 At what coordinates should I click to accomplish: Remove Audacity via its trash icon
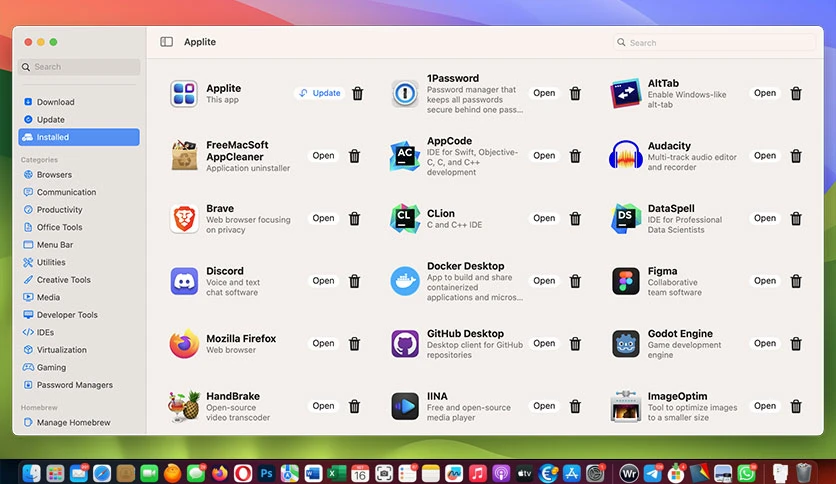(x=796, y=156)
